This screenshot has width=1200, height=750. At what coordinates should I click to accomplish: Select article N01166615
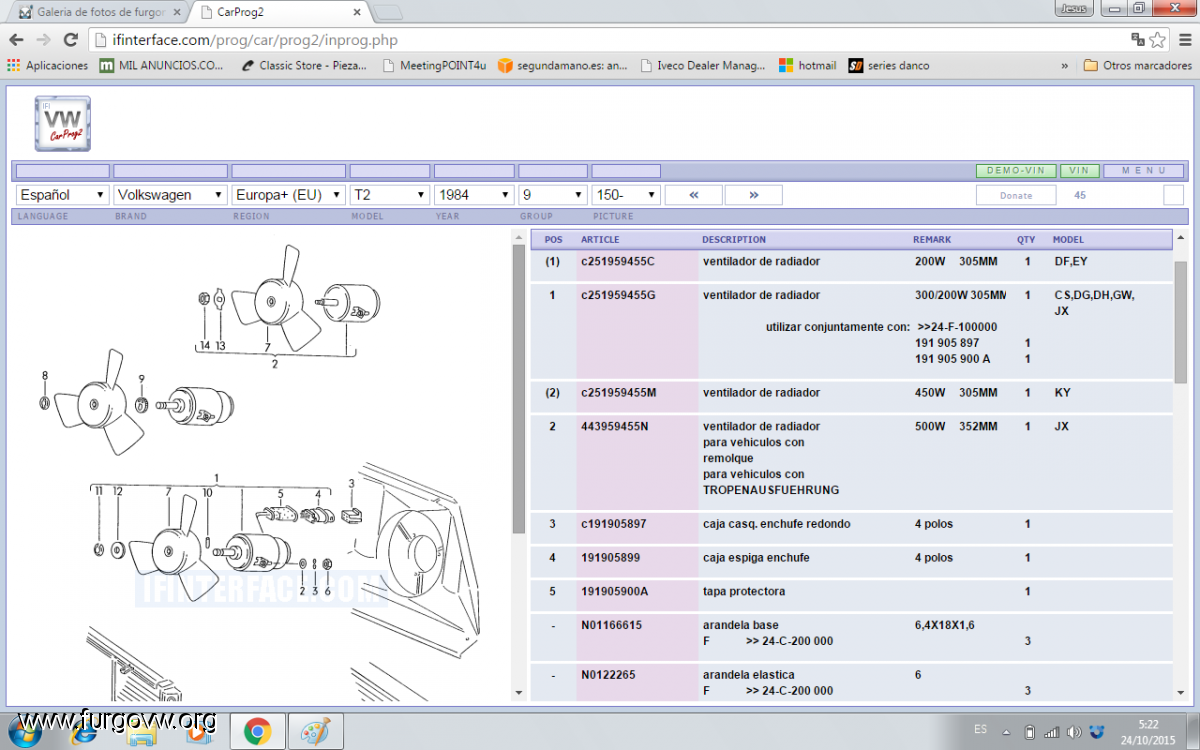[611, 625]
